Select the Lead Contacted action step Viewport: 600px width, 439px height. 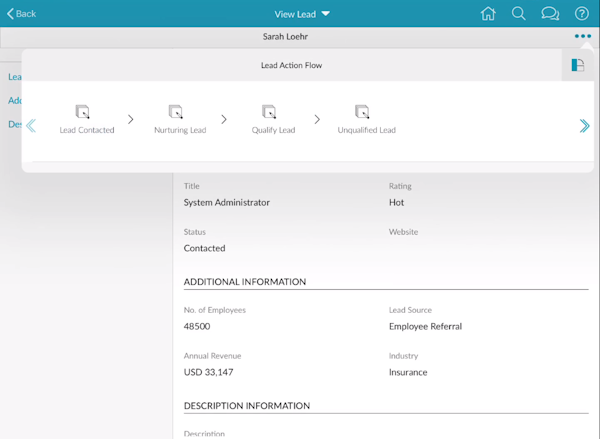pos(86,119)
